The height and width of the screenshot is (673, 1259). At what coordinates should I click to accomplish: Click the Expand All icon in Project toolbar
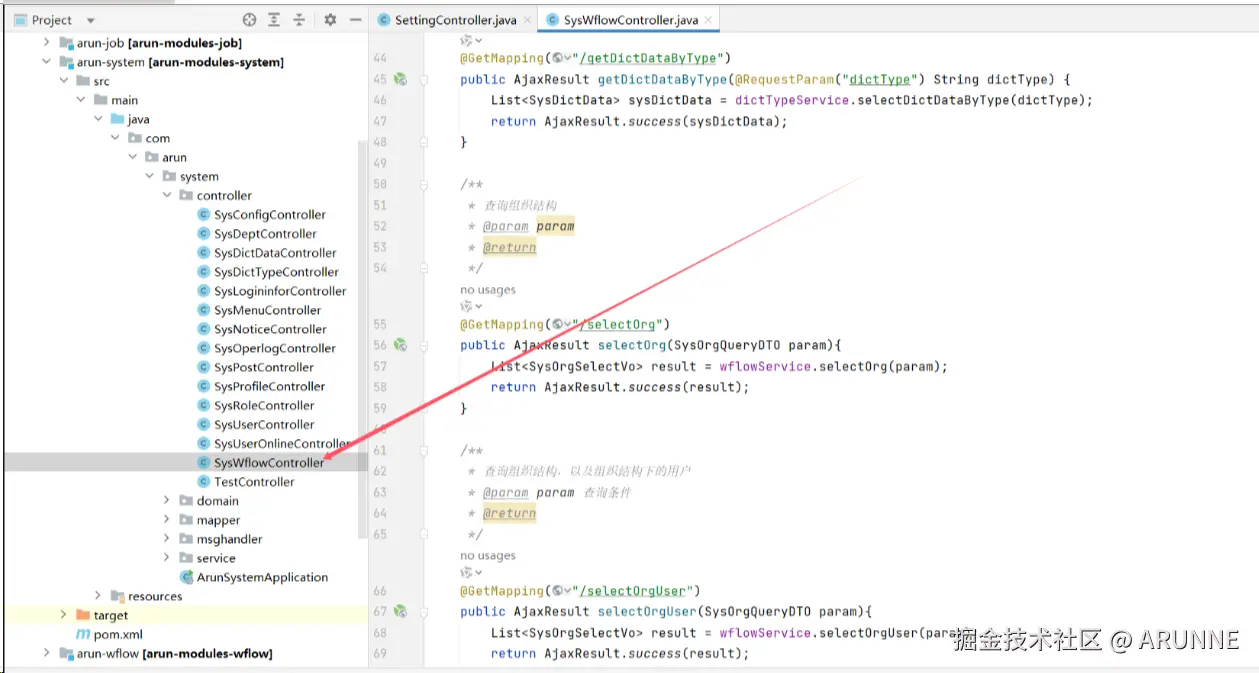pyautogui.click(x=275, y=19)
